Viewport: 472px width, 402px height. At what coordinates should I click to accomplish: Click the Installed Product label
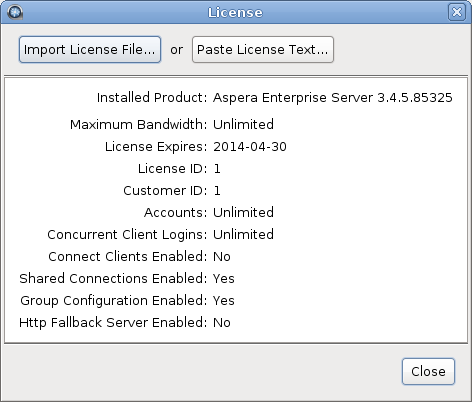point(152,98)
